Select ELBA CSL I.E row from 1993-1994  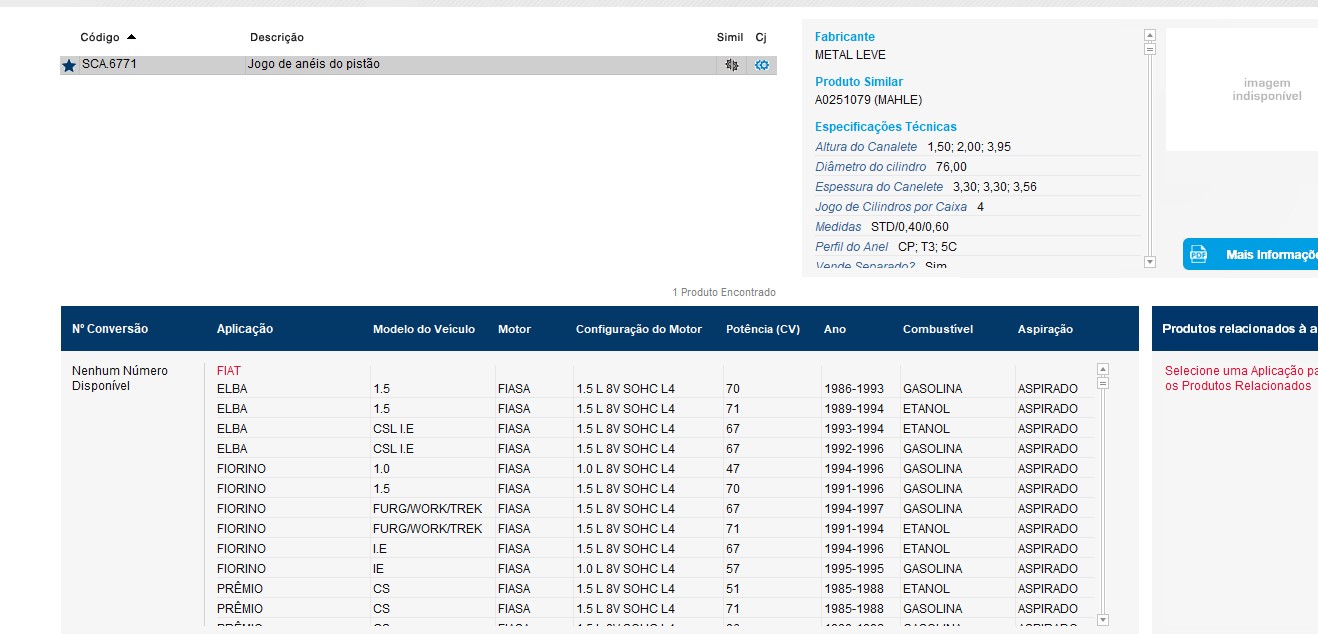pos(652,429)
